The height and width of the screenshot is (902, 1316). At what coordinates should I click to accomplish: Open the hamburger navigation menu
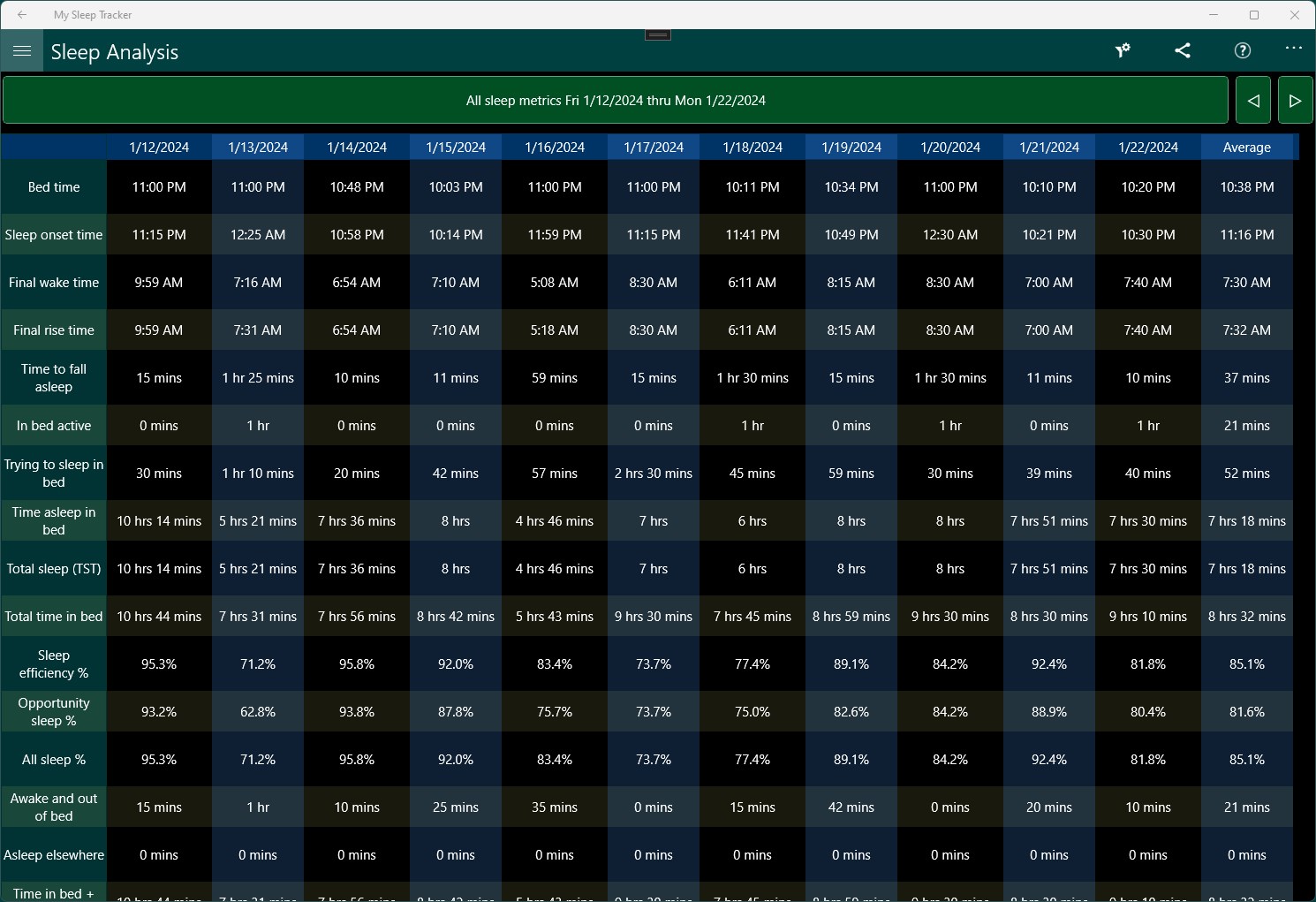pyautogui.click(x=22, y=51)
